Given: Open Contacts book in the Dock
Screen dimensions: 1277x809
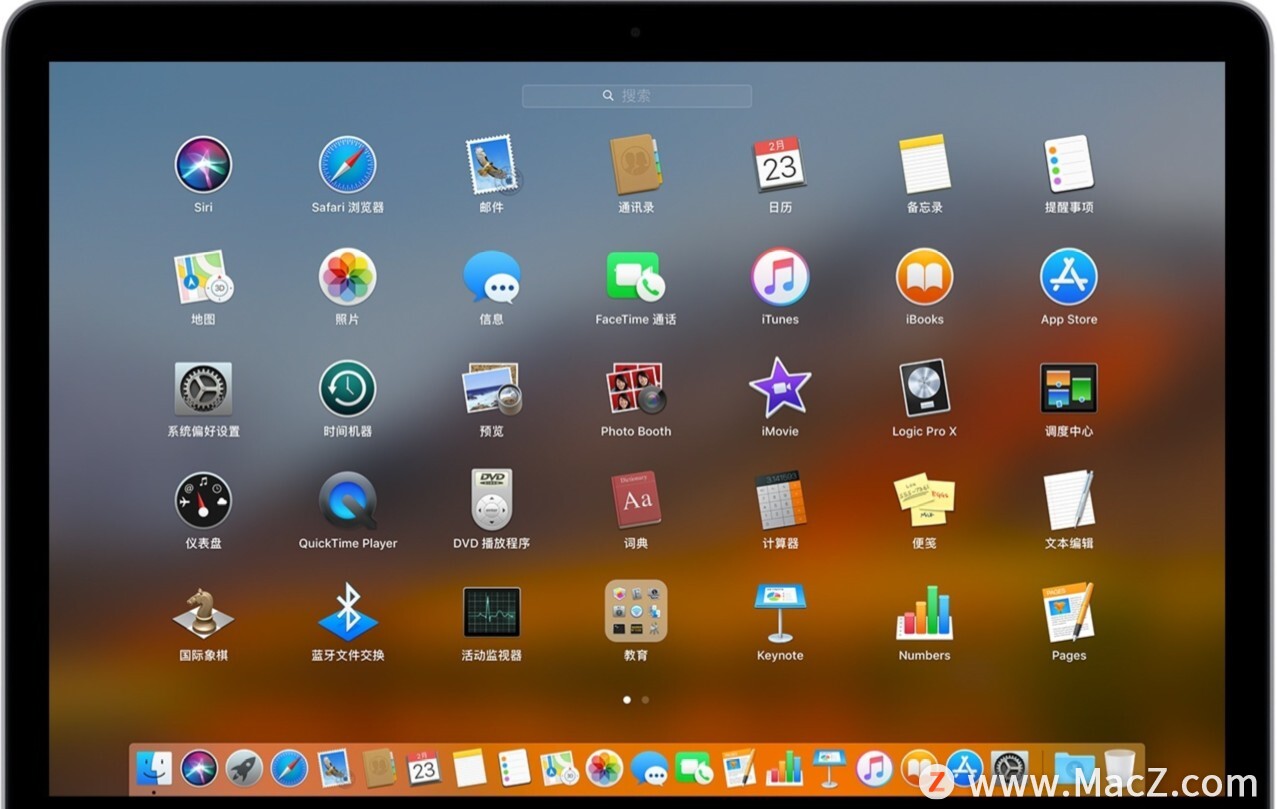Looking at the screenshot, I should (x=379, y=769).
